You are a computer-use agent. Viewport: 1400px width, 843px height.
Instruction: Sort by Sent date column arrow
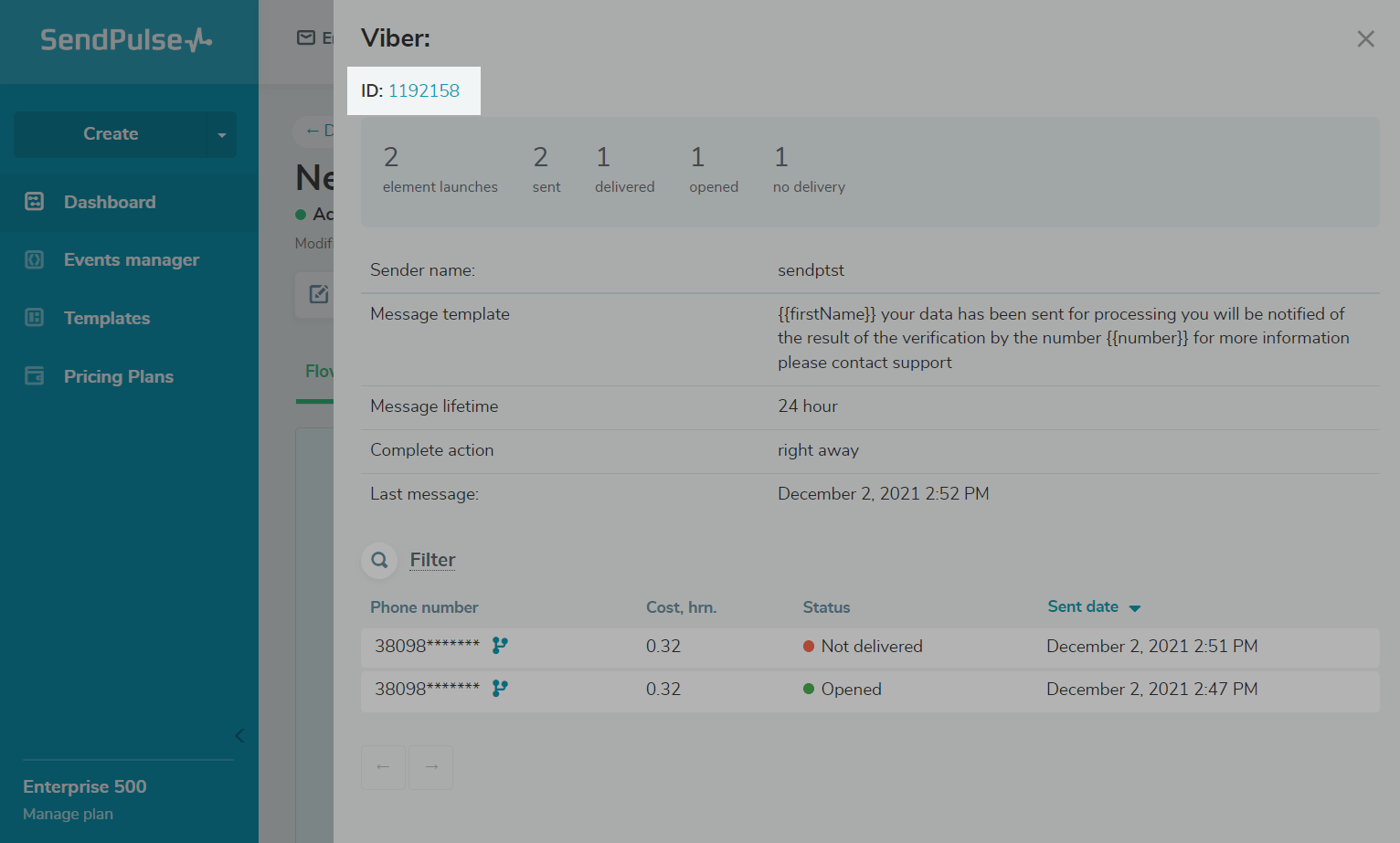(1135, 608)
